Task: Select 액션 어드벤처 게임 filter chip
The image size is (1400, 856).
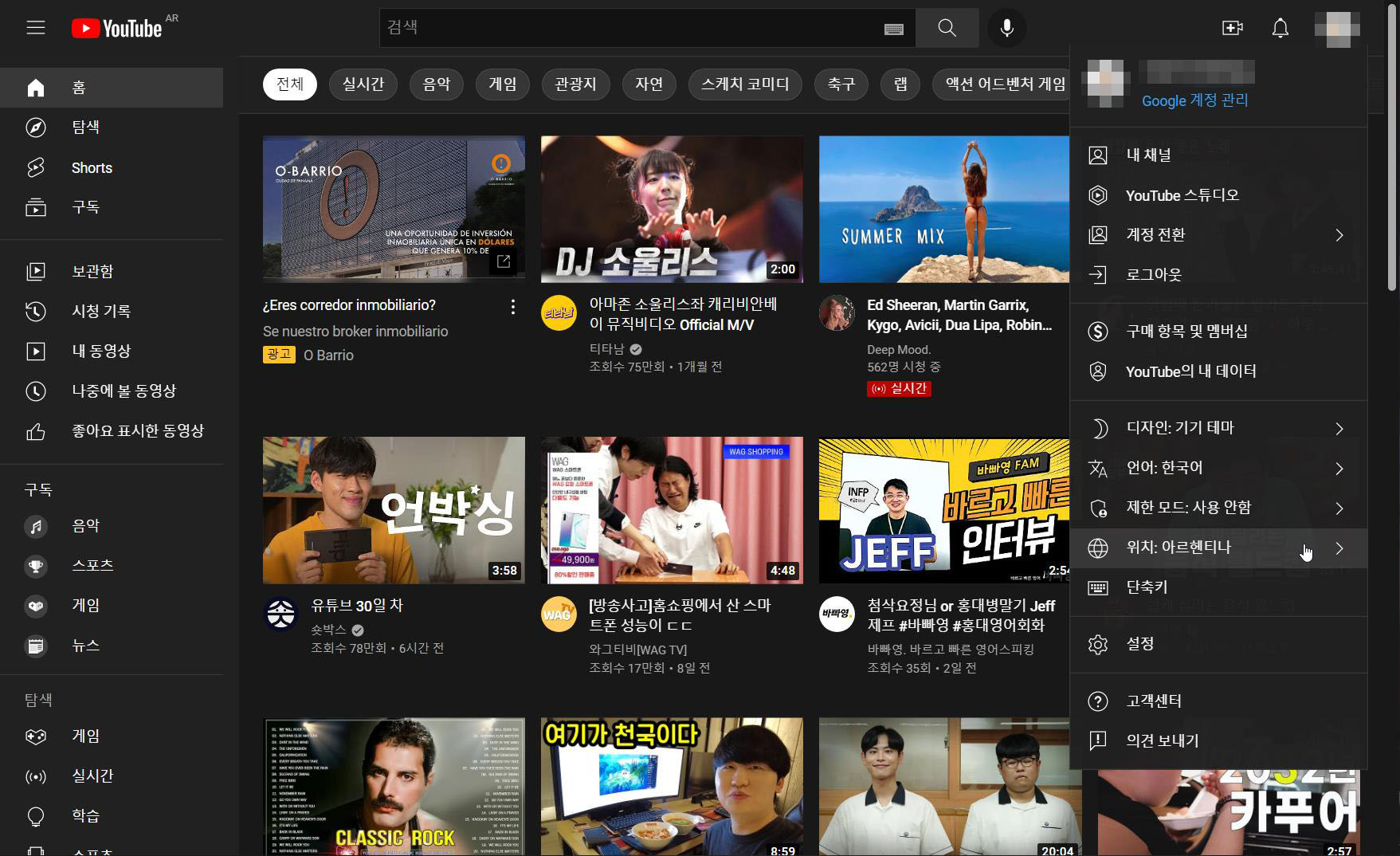Action: point(1002,84)
